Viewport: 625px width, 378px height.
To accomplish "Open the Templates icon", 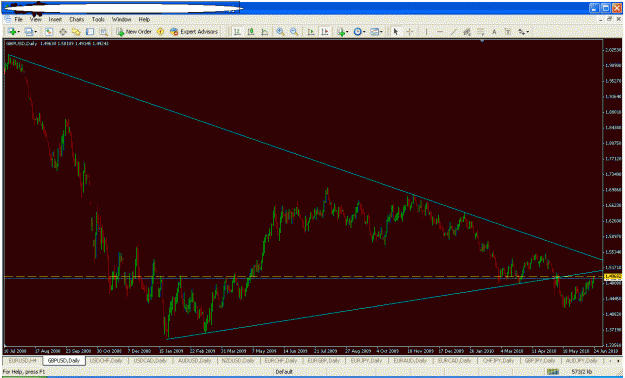I will click(374, 32).
